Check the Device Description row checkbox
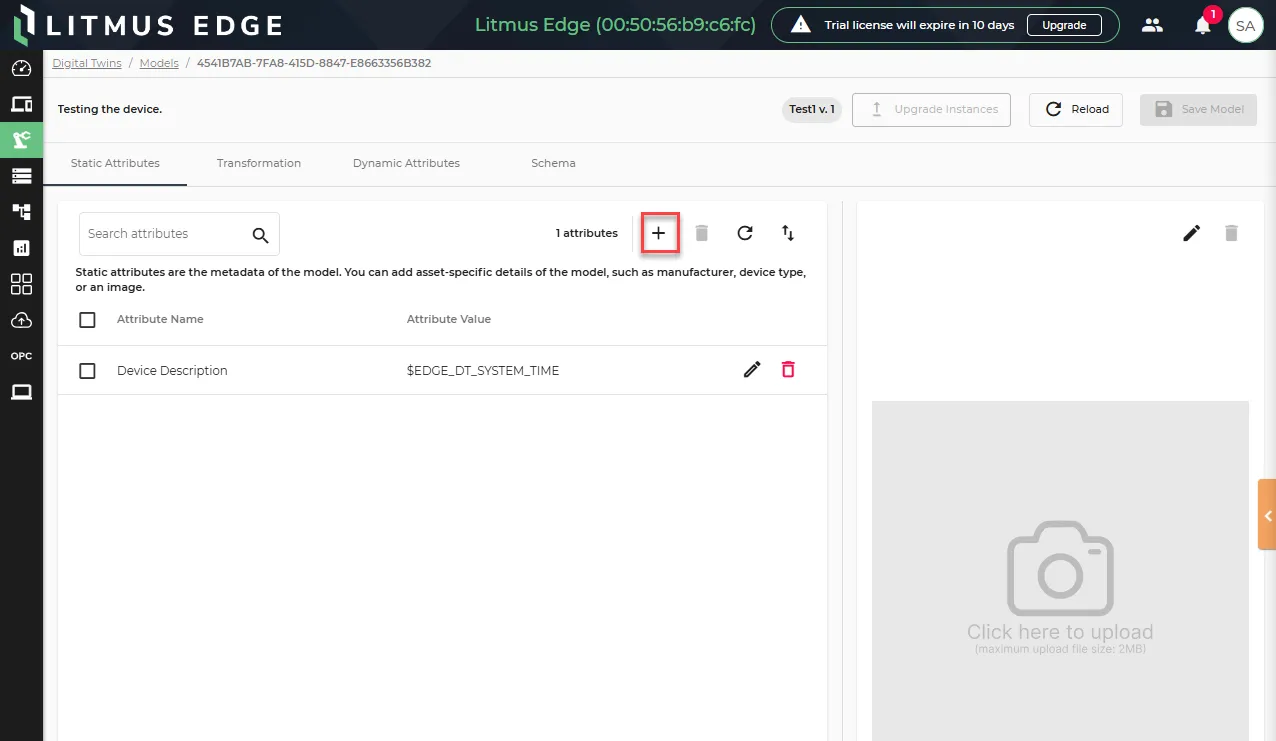 point(87,371)
